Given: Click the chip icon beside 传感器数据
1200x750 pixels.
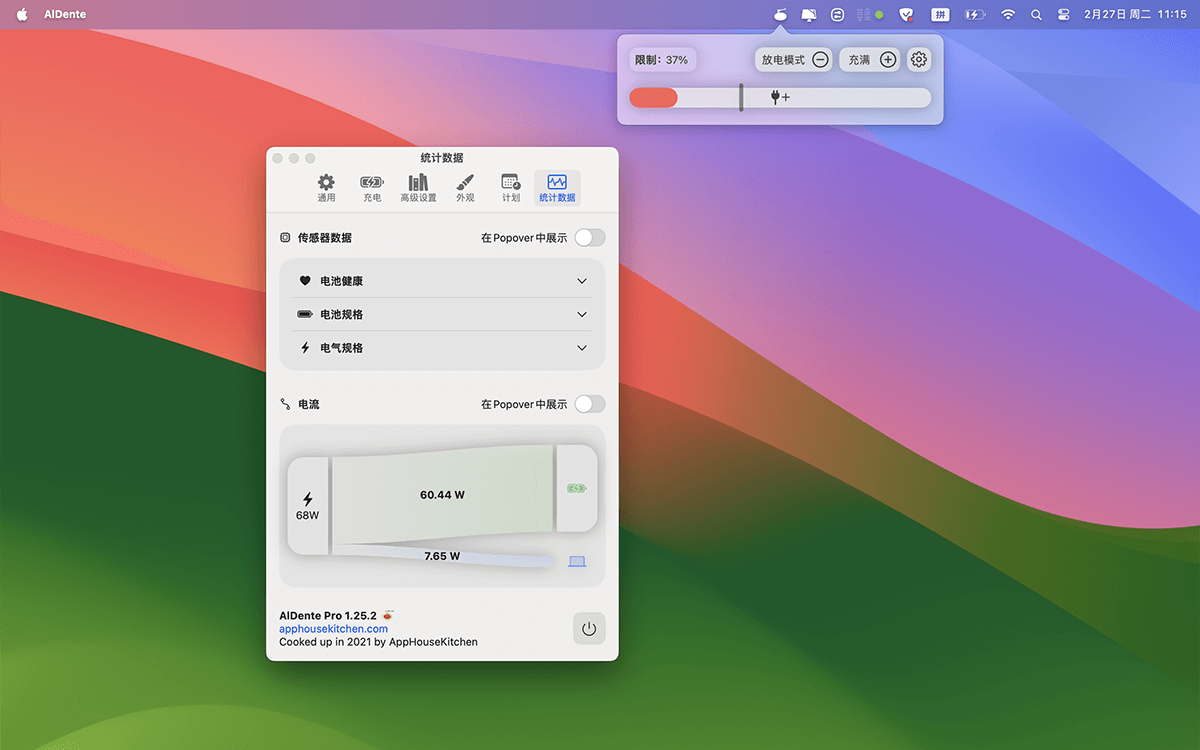Looking at the screenshot, I should pyautogui.click(x=285, y=238).
